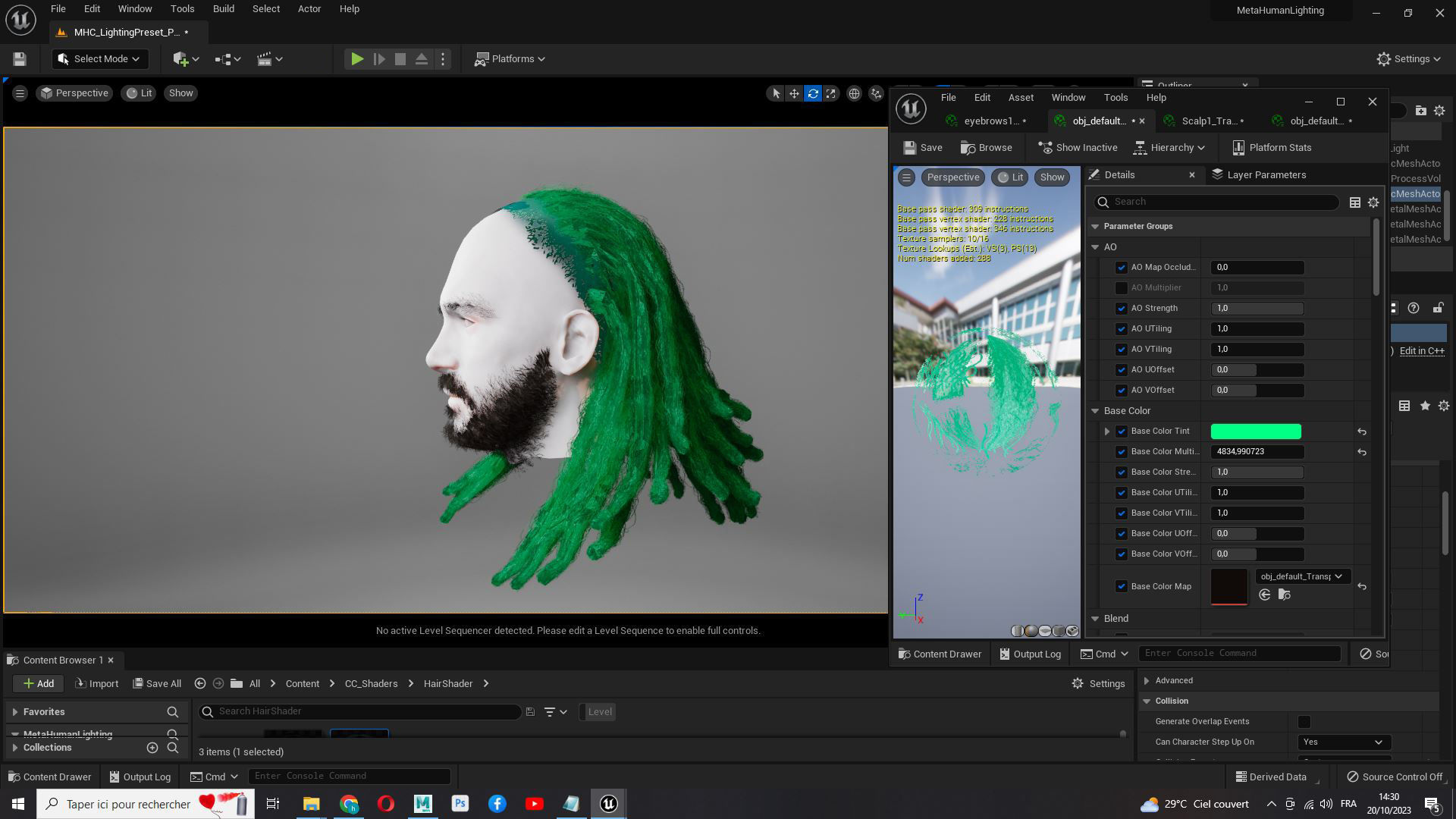
Task: Open main viewport hamburger options menu
Action: (x=20, y=93)
